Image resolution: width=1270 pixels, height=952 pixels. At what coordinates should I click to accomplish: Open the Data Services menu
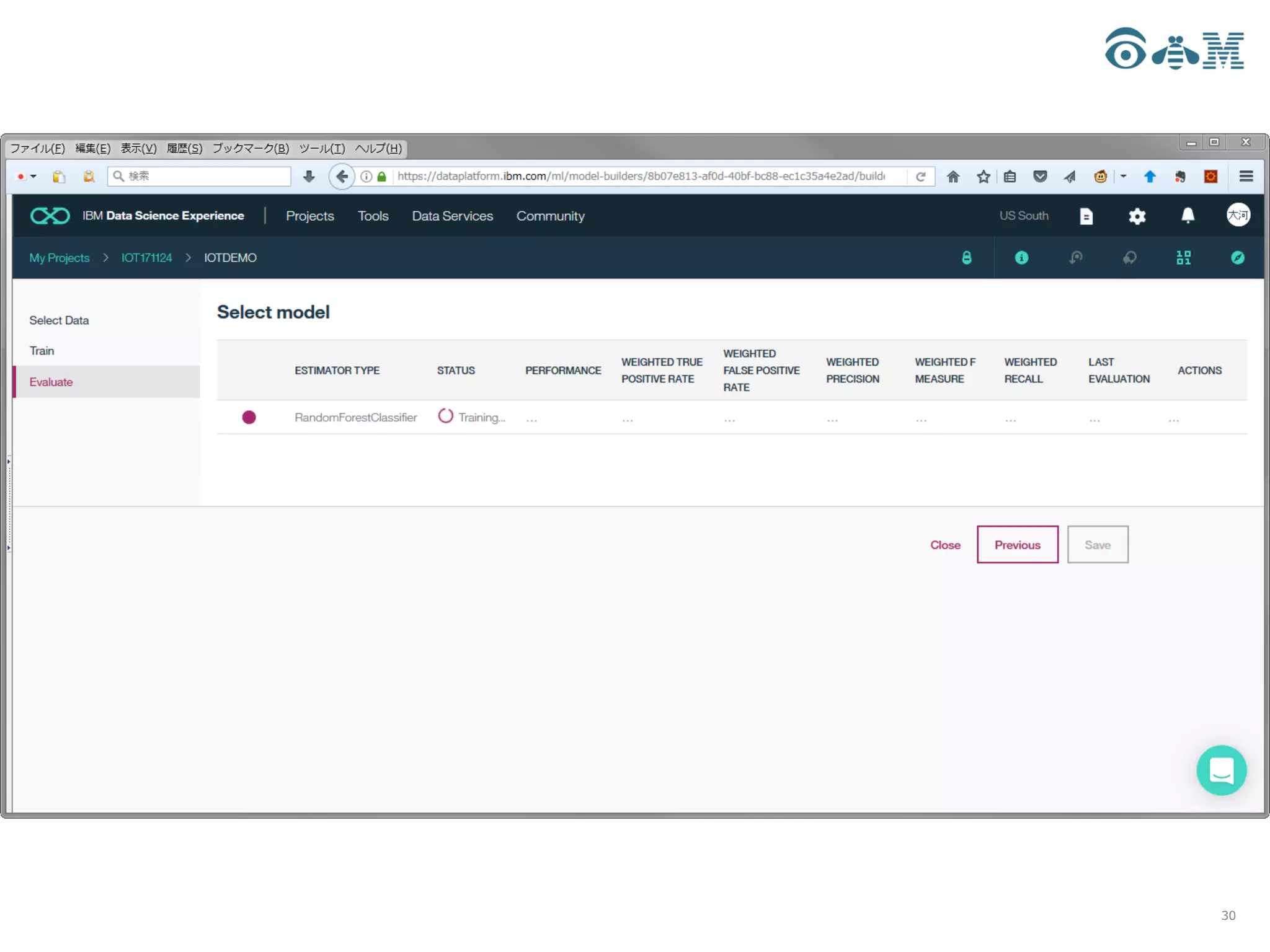click(452, 216)
